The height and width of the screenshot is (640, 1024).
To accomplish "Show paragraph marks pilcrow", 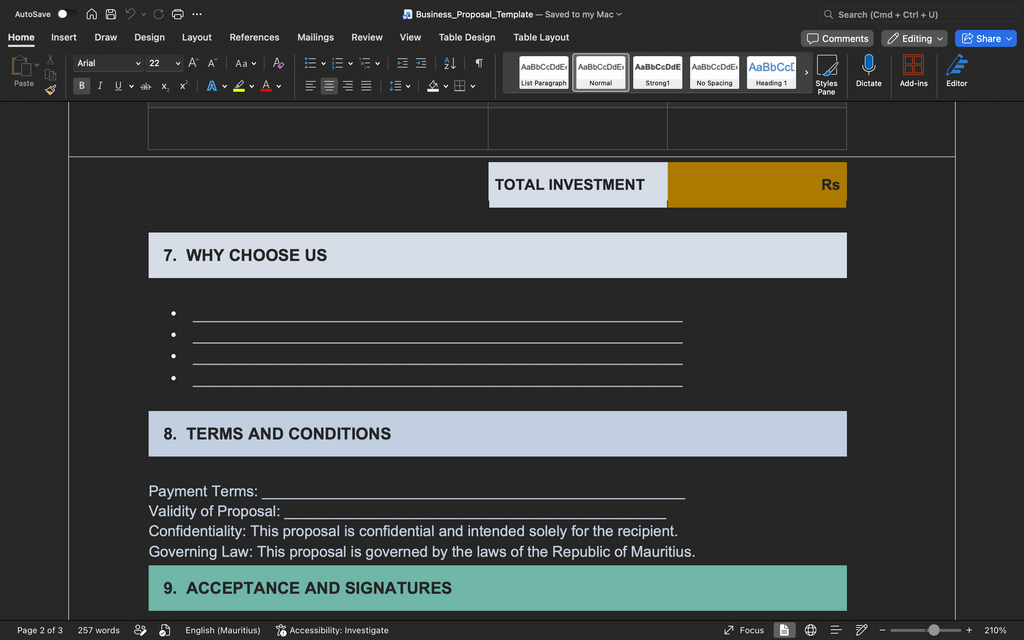I will [x=479, y=63].
